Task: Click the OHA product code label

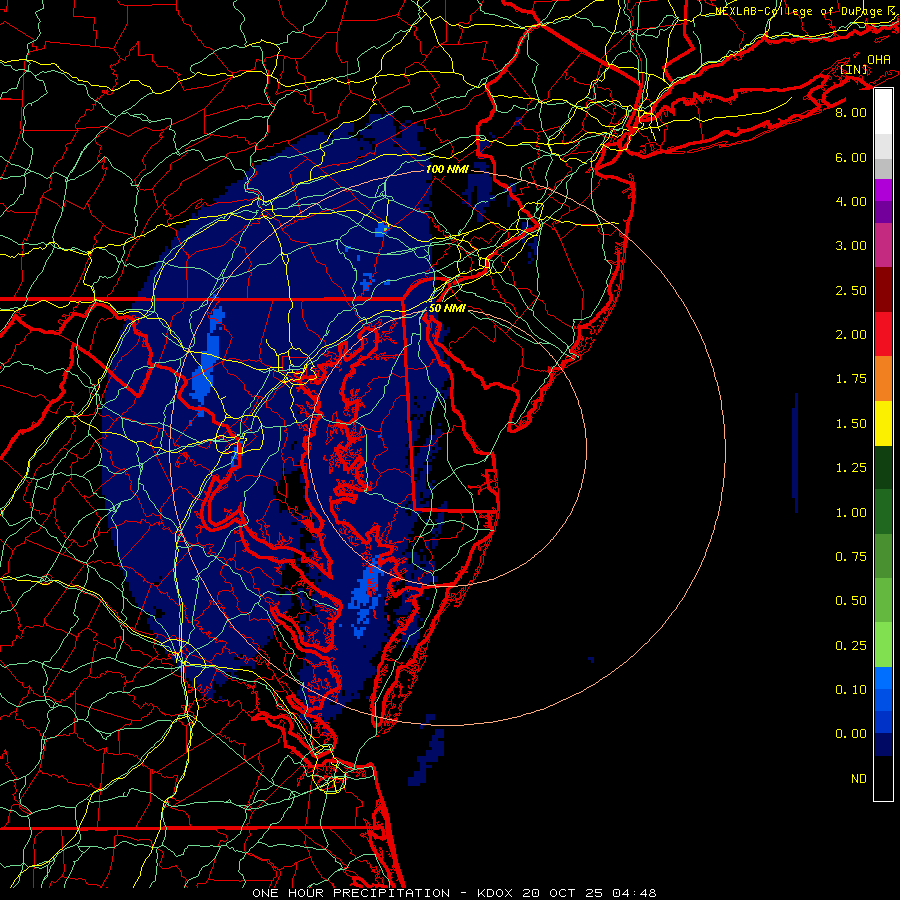Action: 879,59
